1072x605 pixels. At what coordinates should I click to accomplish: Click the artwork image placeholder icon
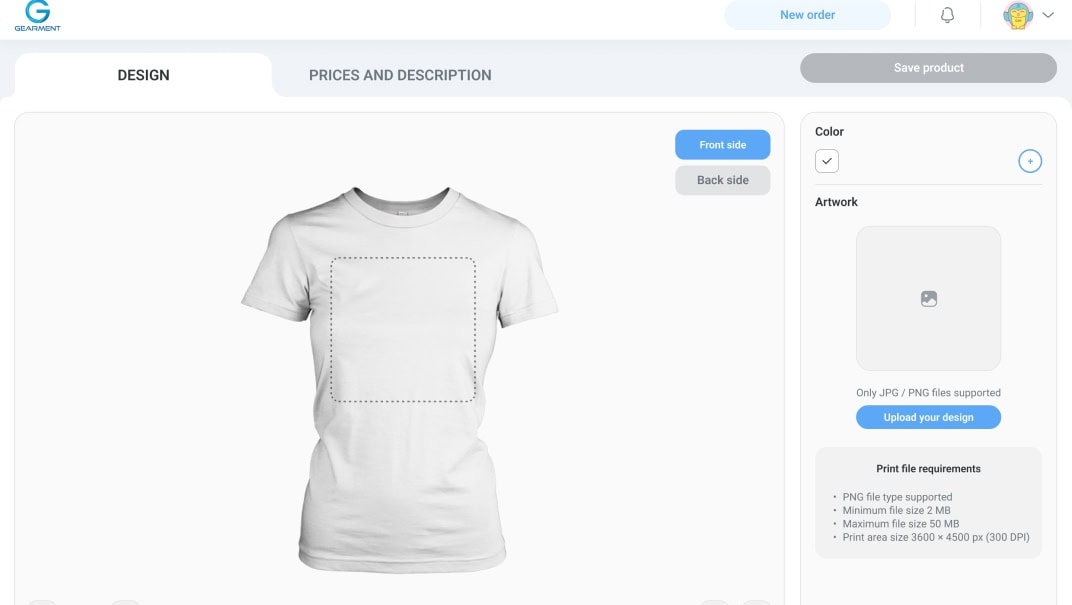coord(928,299)
